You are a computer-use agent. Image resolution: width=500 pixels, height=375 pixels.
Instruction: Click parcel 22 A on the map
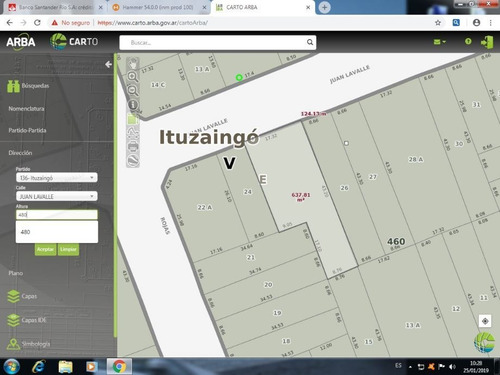[205, 207]
